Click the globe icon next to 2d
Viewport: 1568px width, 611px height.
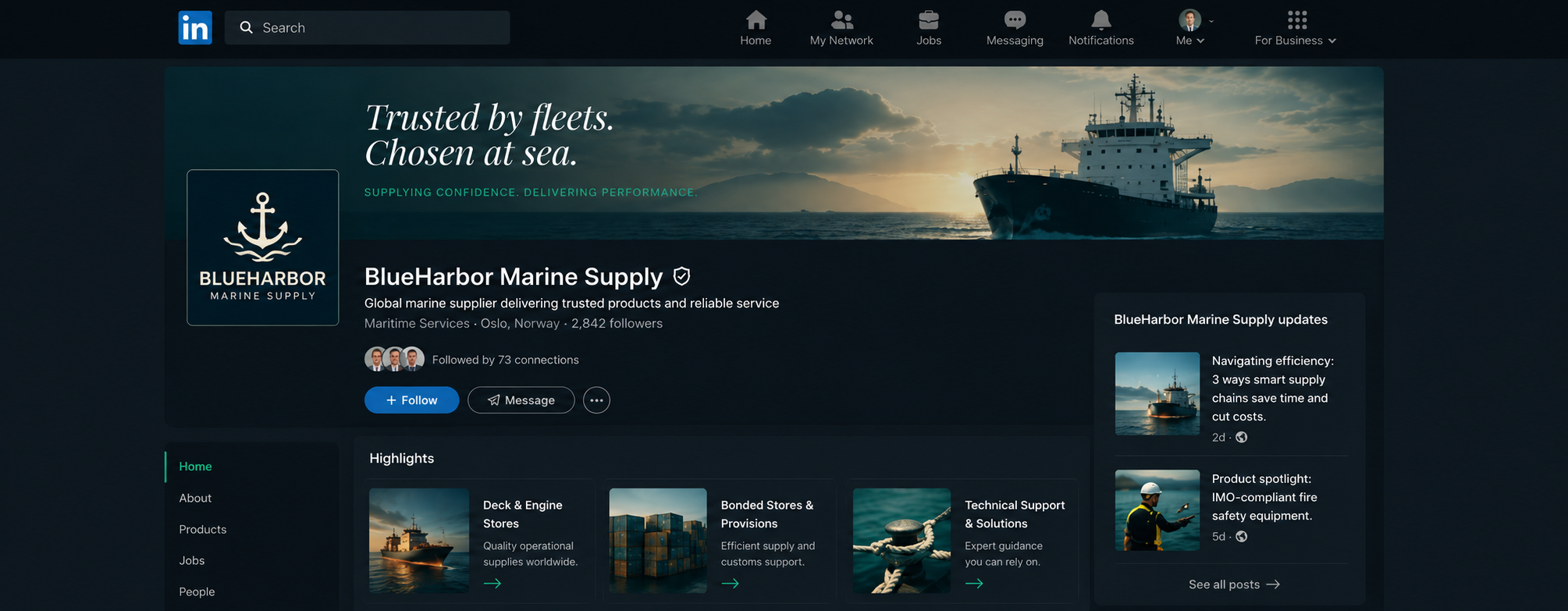(x=1242, y=437)
